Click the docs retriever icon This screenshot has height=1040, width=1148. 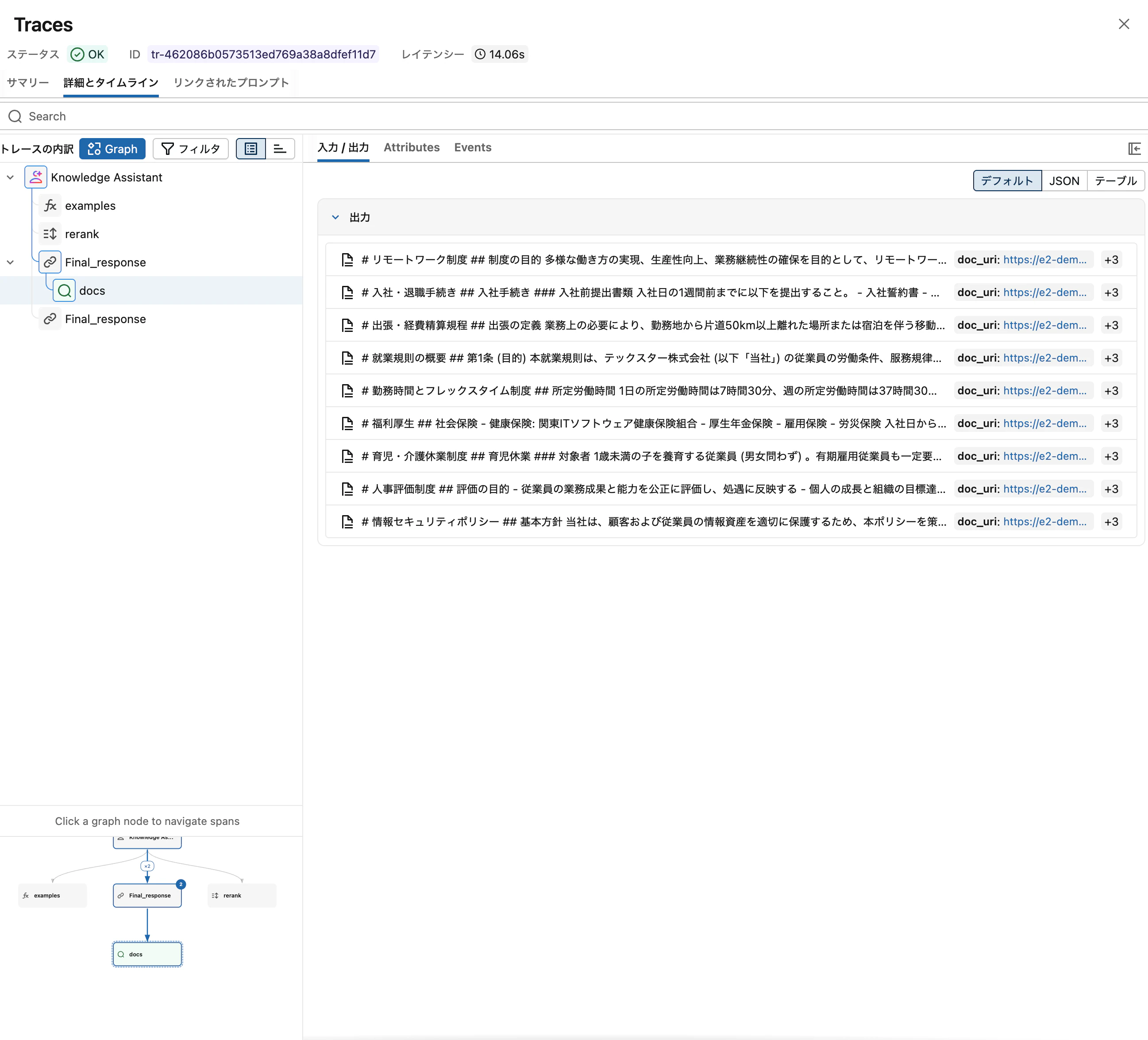pos(64,290)
